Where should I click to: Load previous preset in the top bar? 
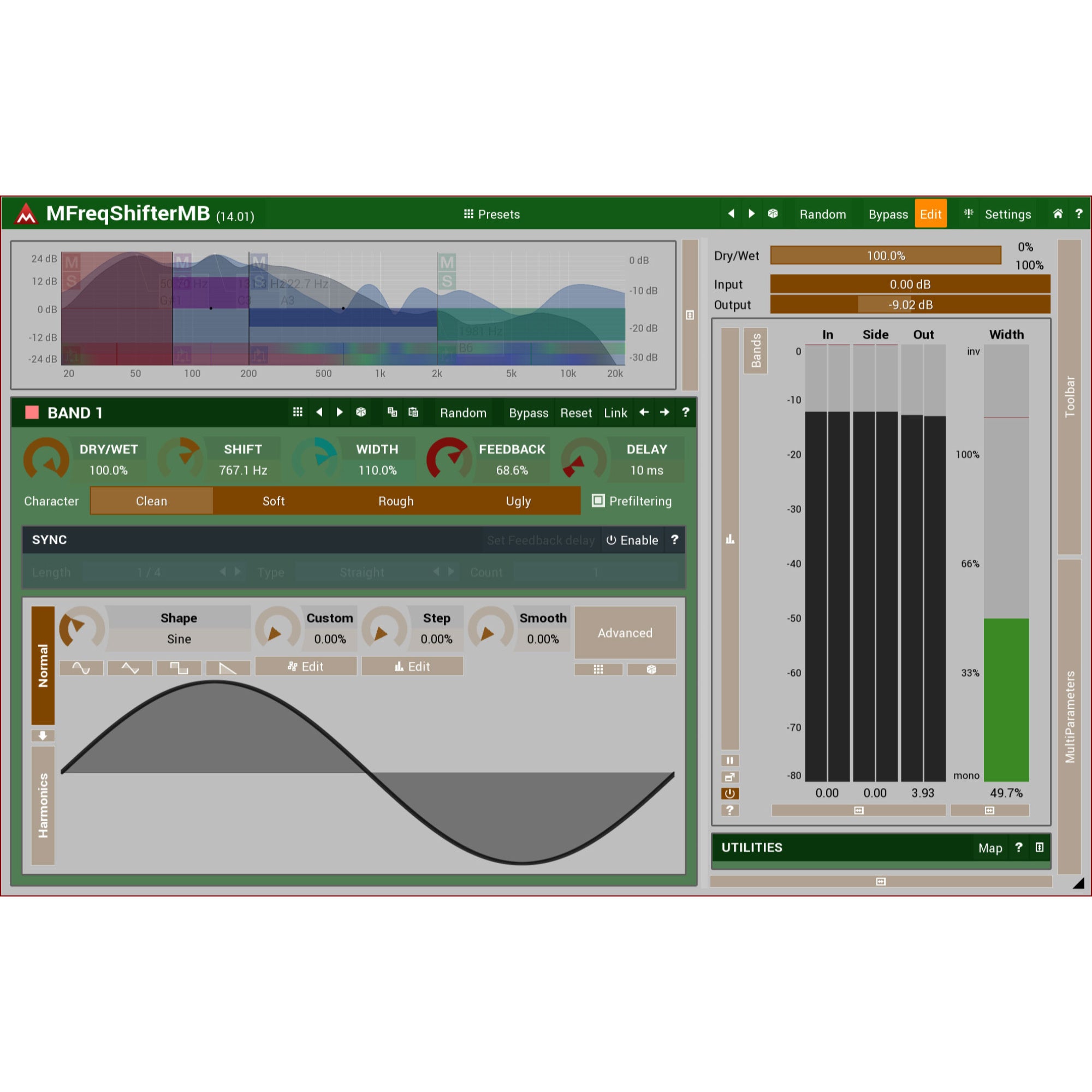click(732, 213)
